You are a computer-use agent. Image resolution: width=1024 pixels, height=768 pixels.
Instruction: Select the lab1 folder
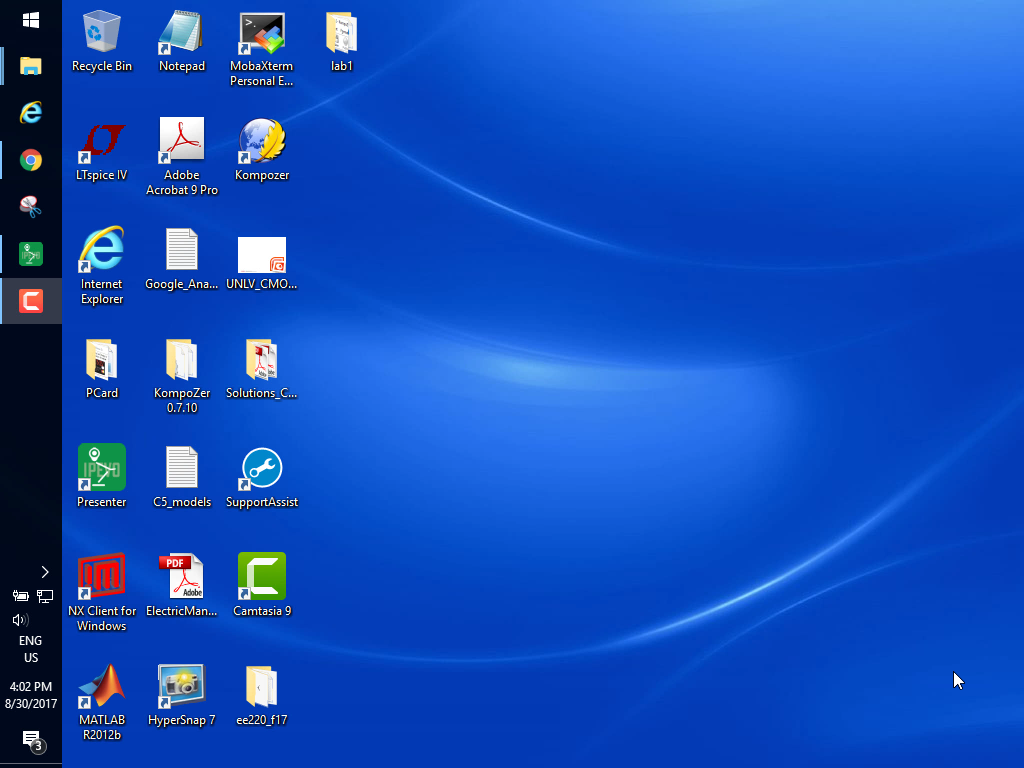pos(342,35)
